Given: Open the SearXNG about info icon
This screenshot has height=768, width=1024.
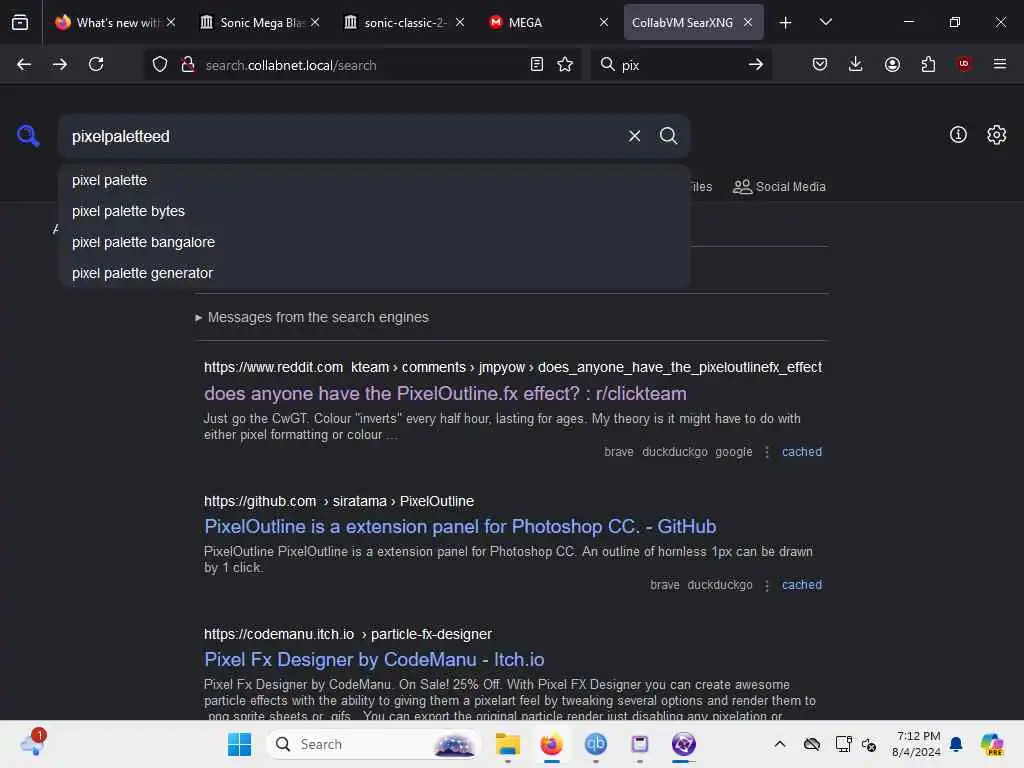Looking at the screenshot, I should [958, 135].
